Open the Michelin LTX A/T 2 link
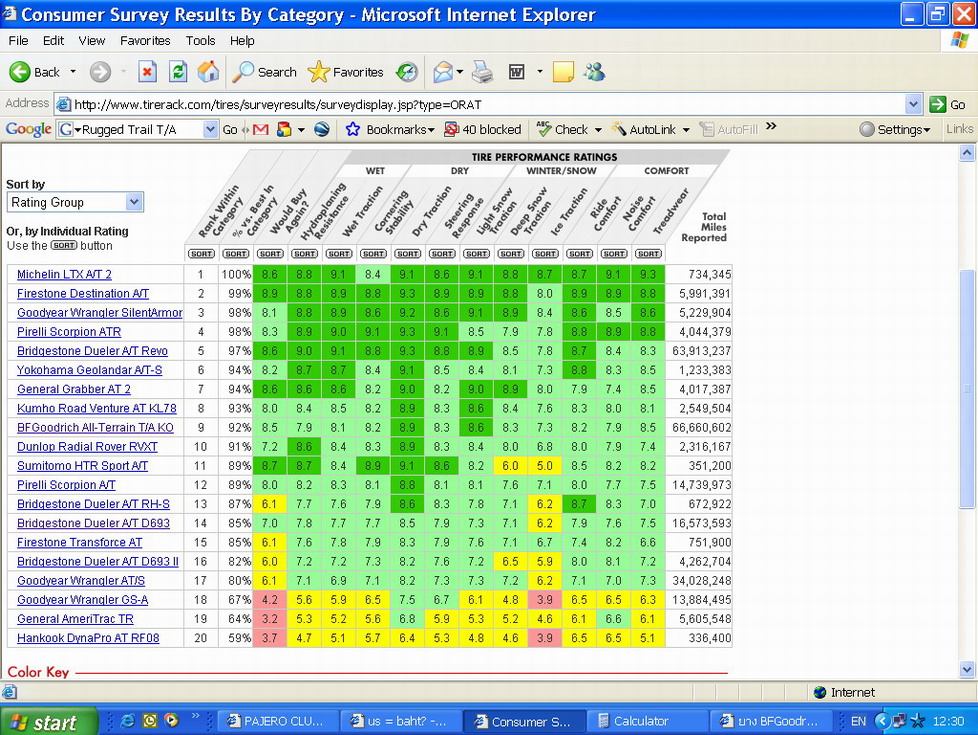The image size is (978, 735). 64,274
